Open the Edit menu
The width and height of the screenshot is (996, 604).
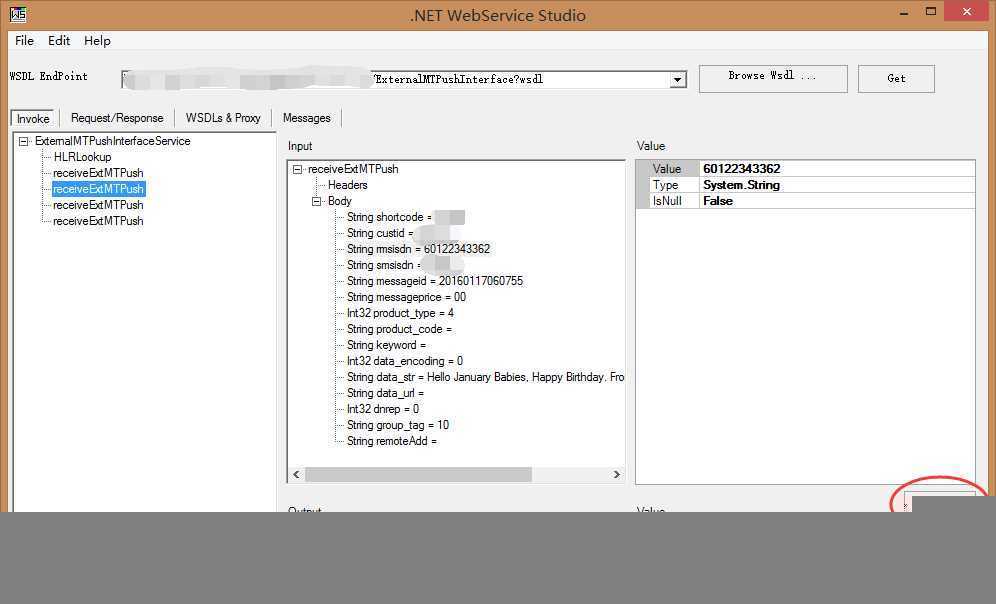click(59, 41)
